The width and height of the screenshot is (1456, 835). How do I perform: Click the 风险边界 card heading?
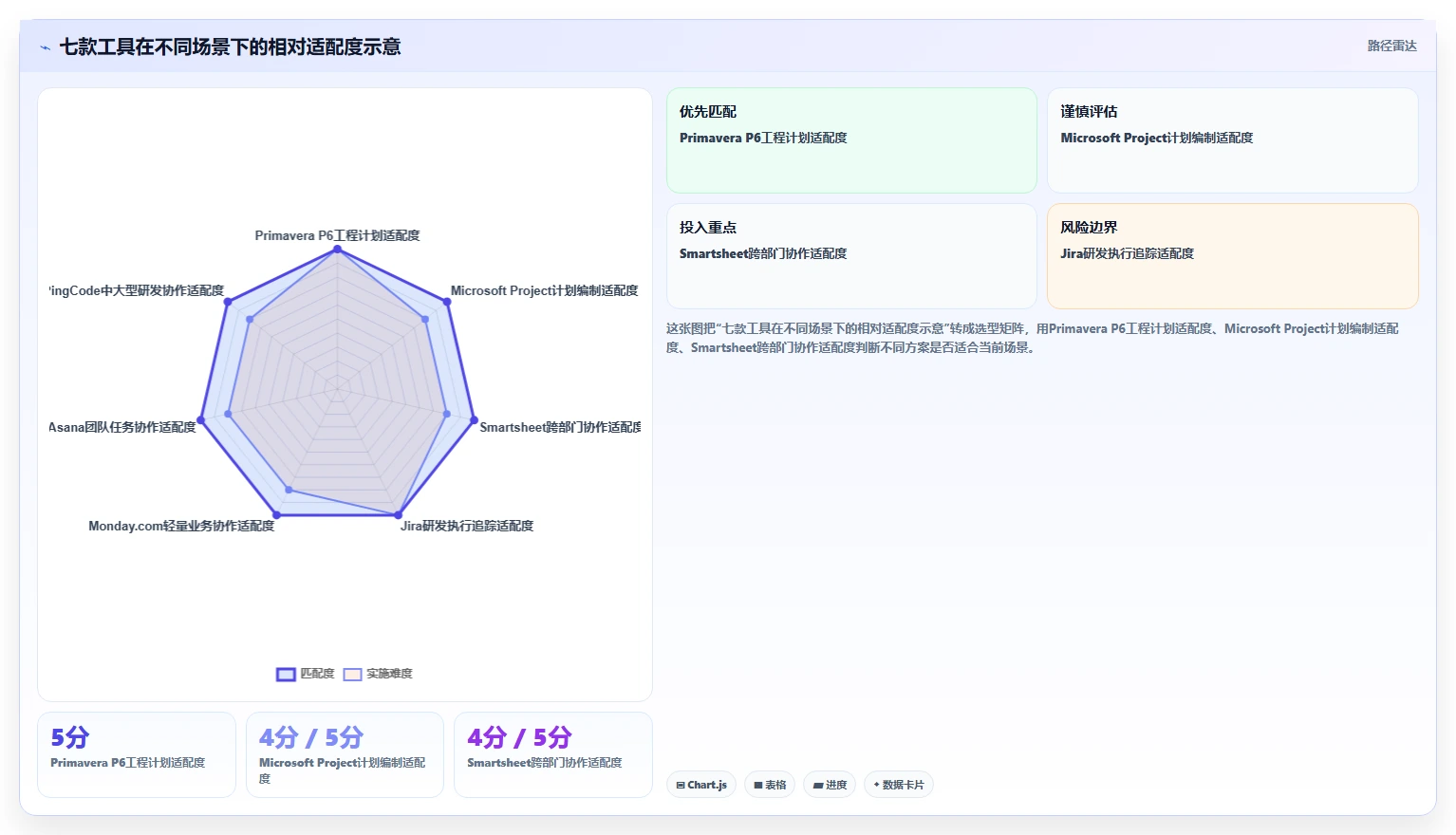[1089, 228]
